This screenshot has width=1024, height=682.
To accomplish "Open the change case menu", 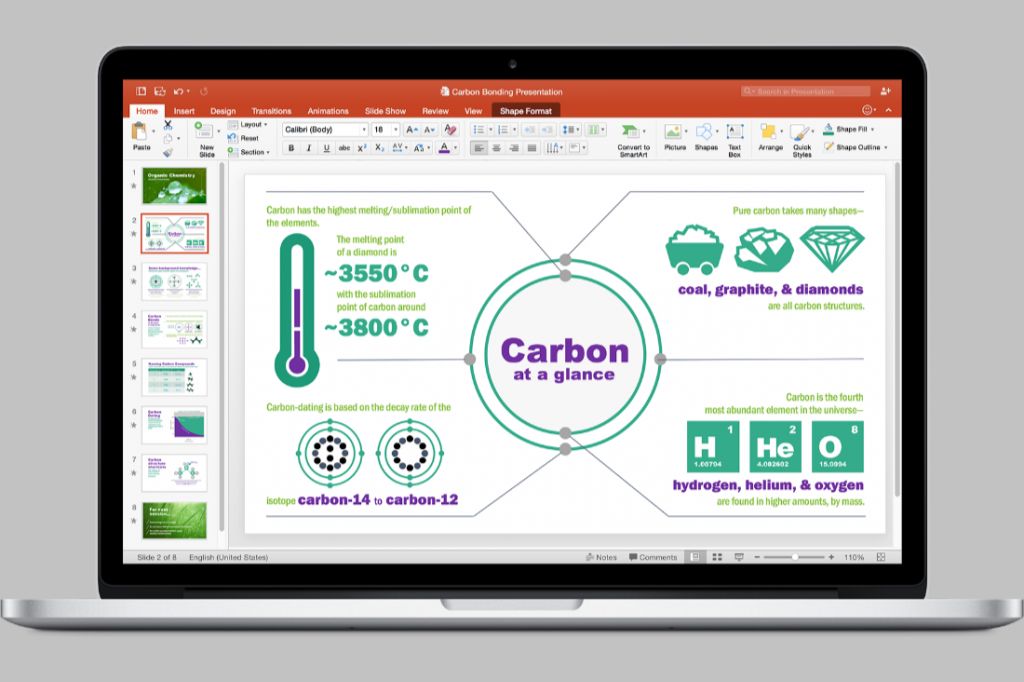I will [421, 148].
